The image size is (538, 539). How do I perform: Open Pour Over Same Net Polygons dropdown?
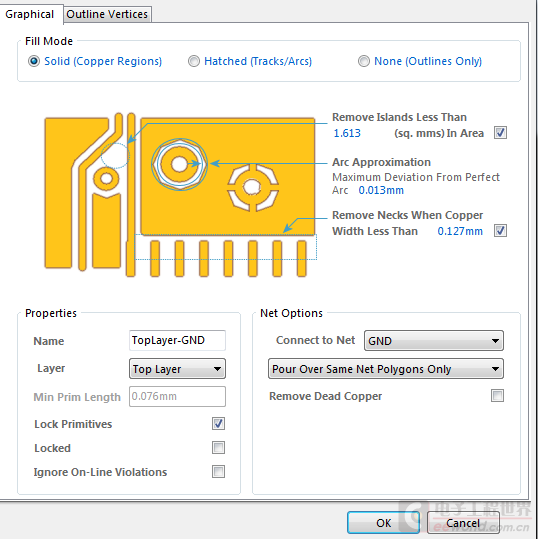click(x=386, y=369)
